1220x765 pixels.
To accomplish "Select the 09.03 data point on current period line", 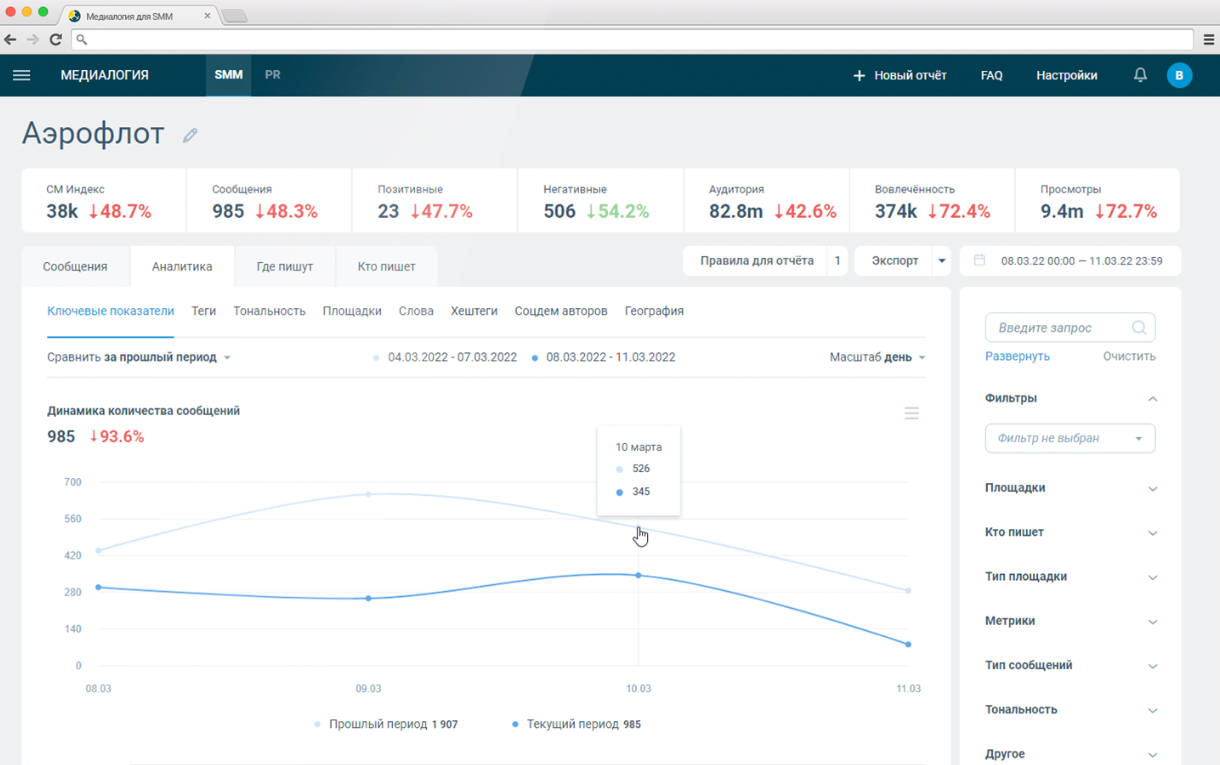I will click(x=368, y=598).
